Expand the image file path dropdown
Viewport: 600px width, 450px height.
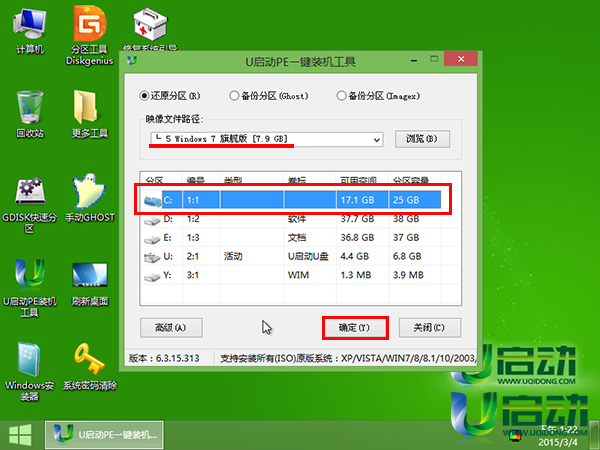tap(377, 140)
